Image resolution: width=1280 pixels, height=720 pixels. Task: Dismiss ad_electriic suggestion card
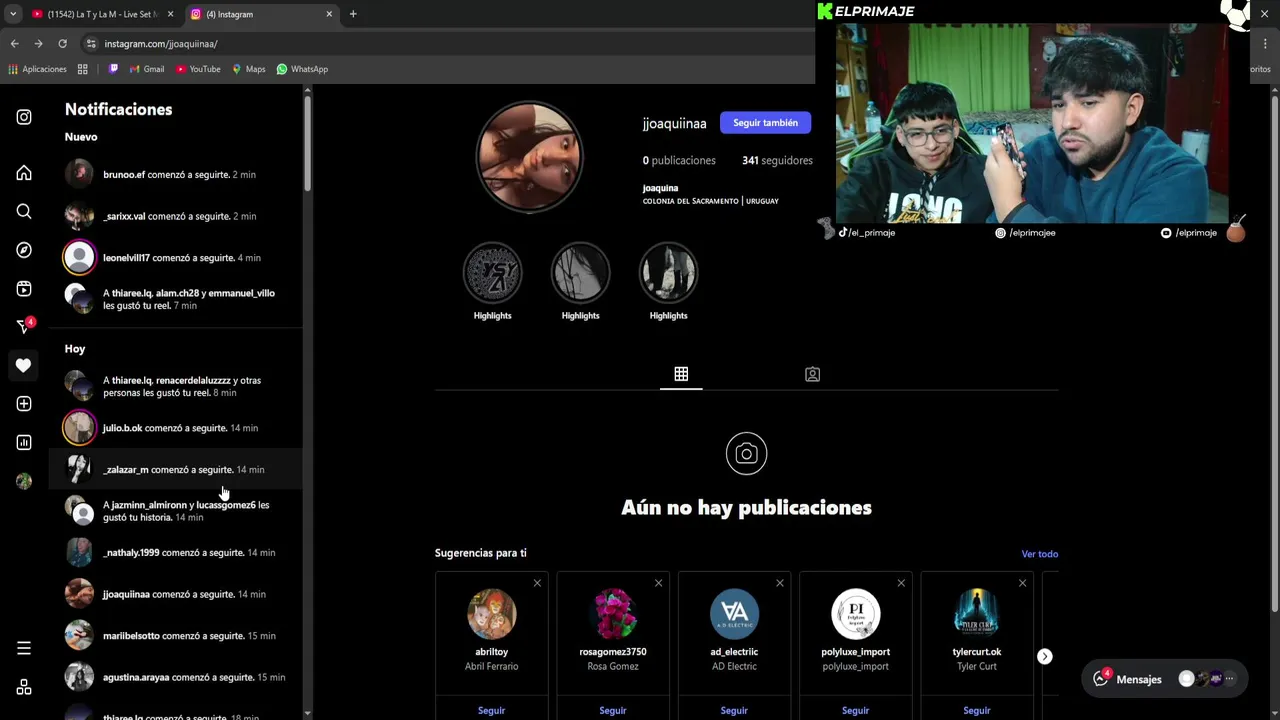(x=780, y=583)
